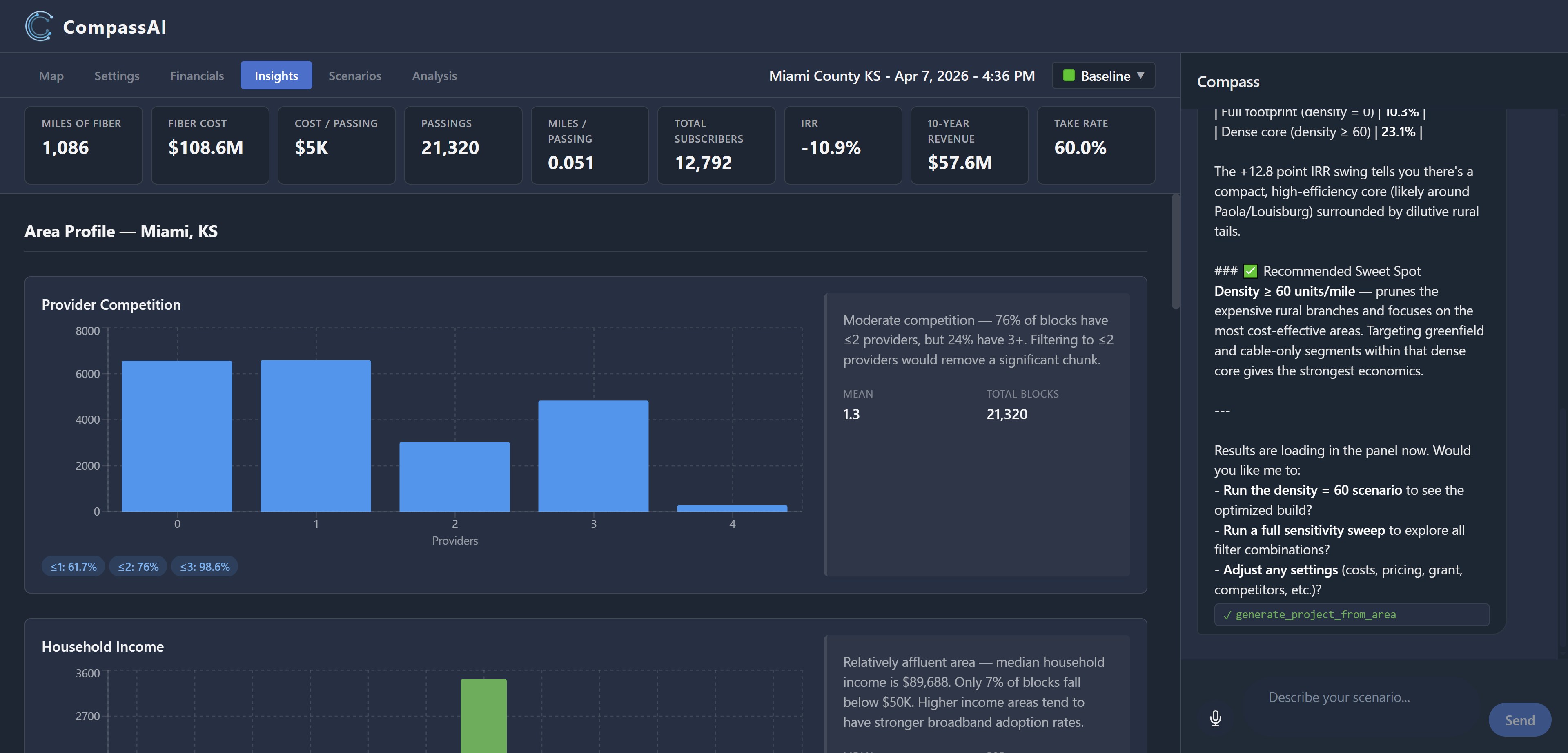Click the bar for 2 providers
This screenshot has height=753, width=1568.
click(454, 476)
